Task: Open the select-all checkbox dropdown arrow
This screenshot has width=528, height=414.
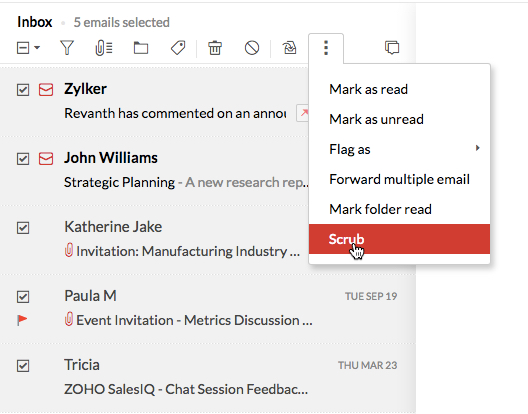Action: 37,48
